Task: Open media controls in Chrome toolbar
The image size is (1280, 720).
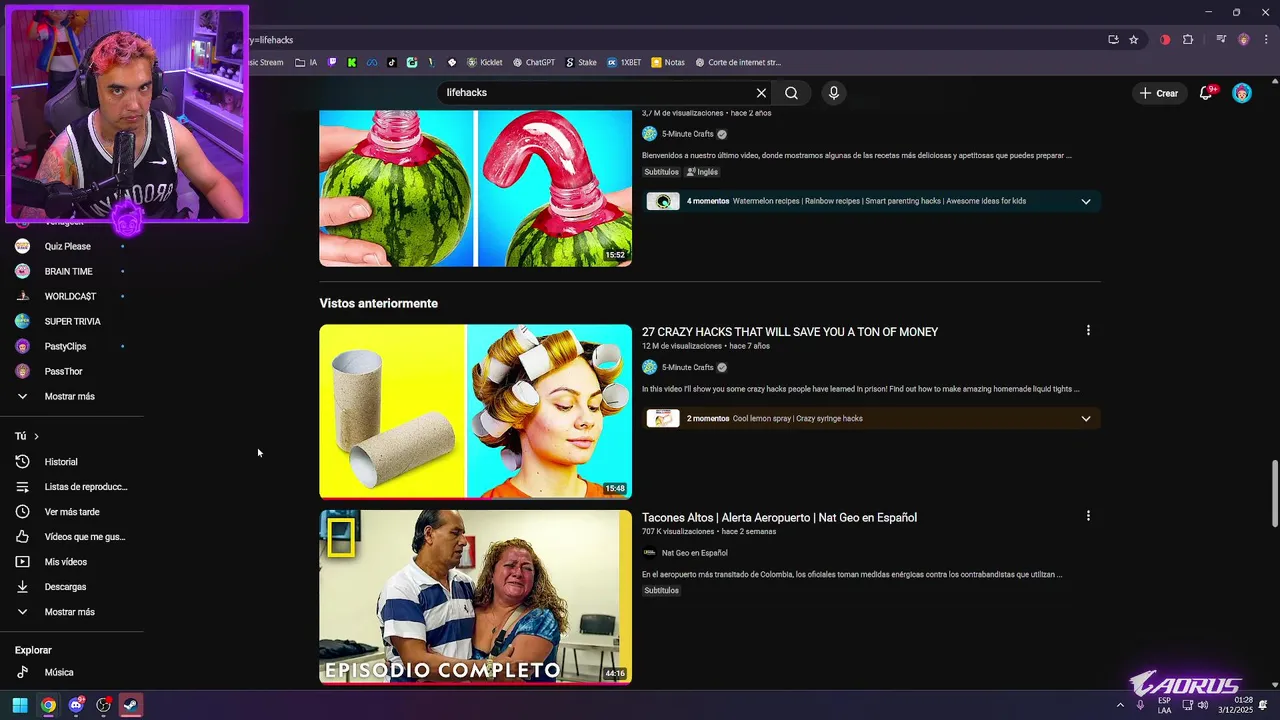Action: coord(1221,40)
